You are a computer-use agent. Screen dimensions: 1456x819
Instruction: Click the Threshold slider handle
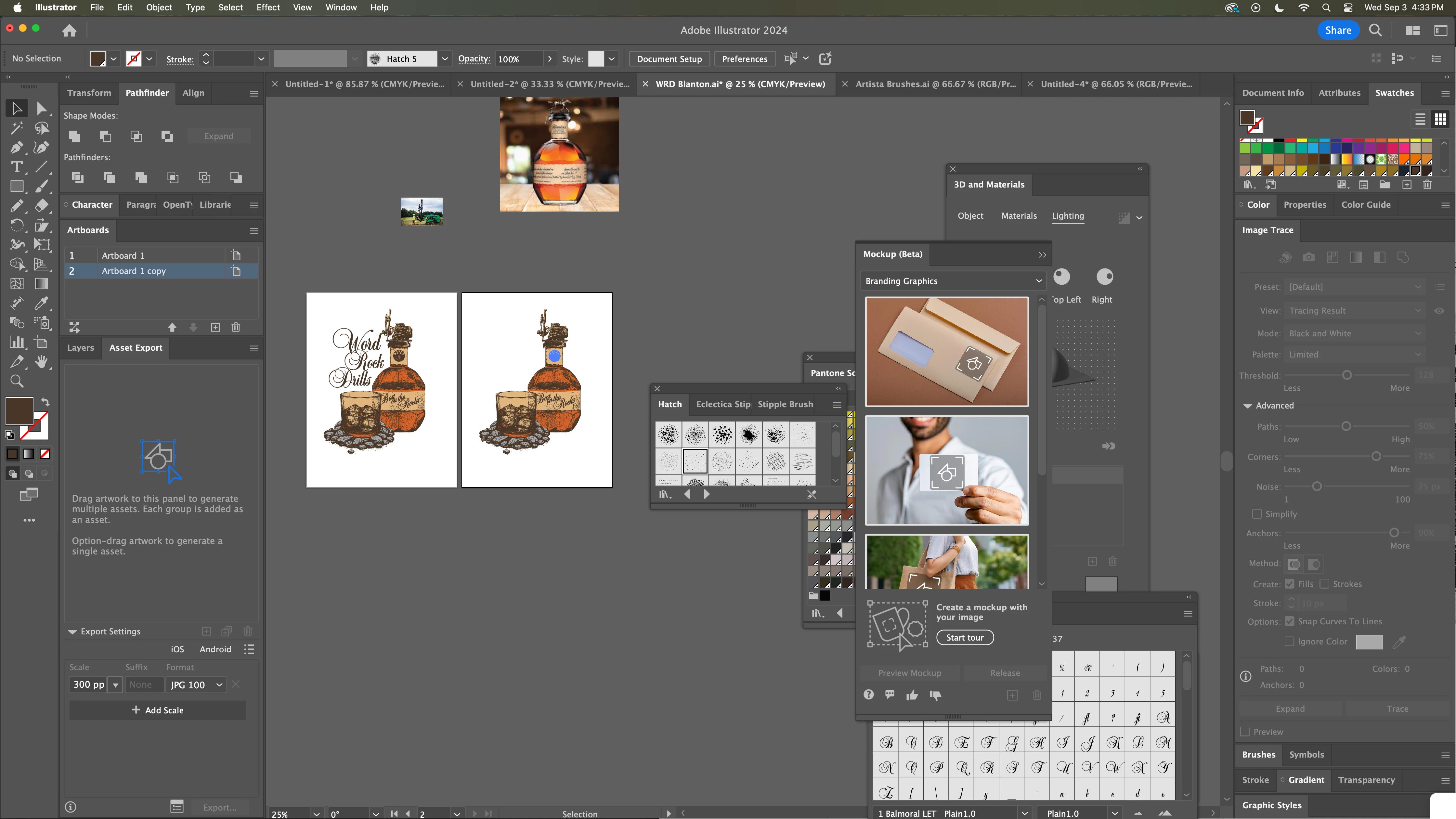point(1347,375)
